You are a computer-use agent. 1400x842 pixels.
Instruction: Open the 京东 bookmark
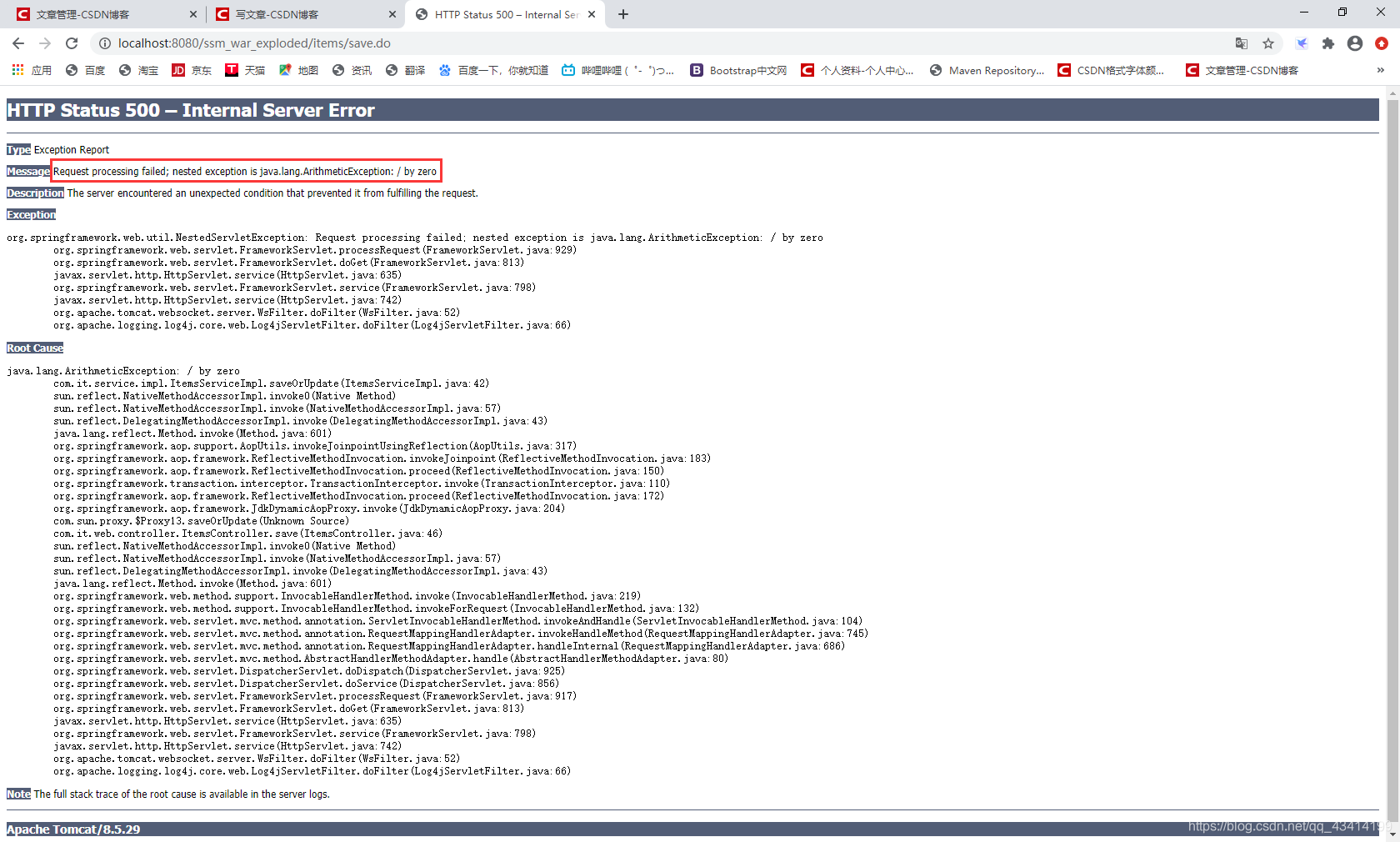(x=192, y=71)
